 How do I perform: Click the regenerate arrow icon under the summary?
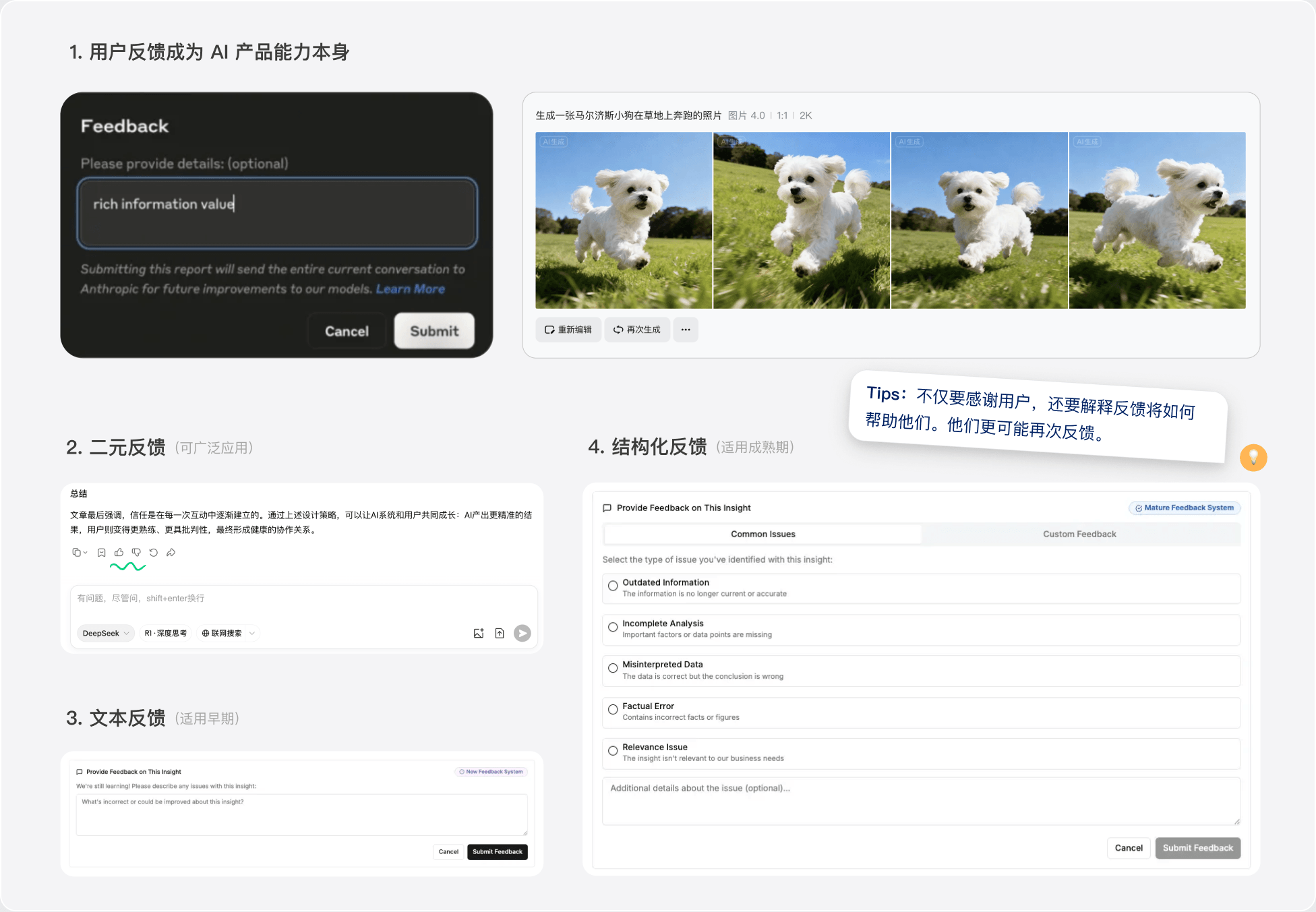[x=154, y=553]
